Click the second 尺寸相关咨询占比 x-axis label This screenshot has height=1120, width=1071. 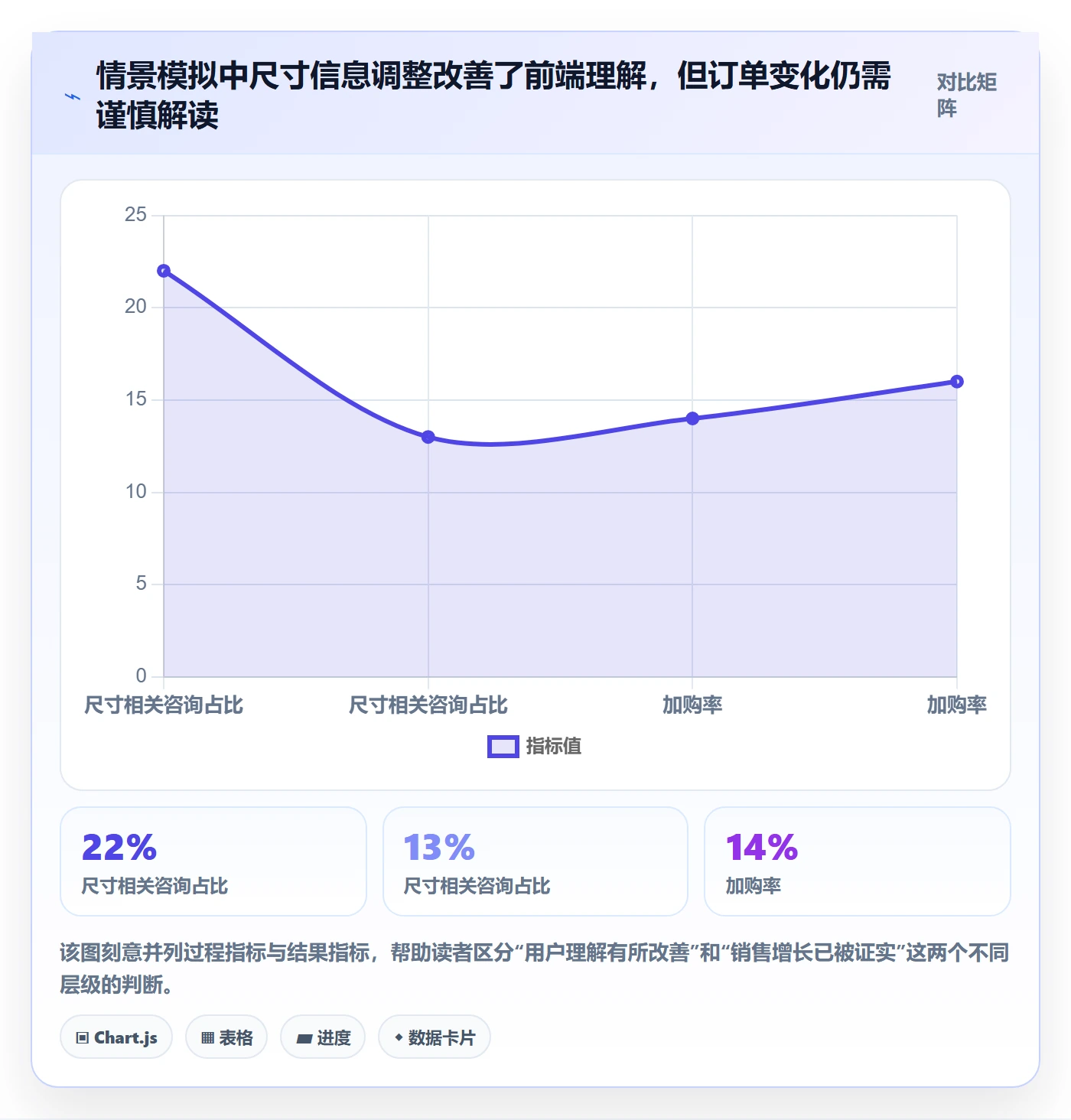(428, 705)
